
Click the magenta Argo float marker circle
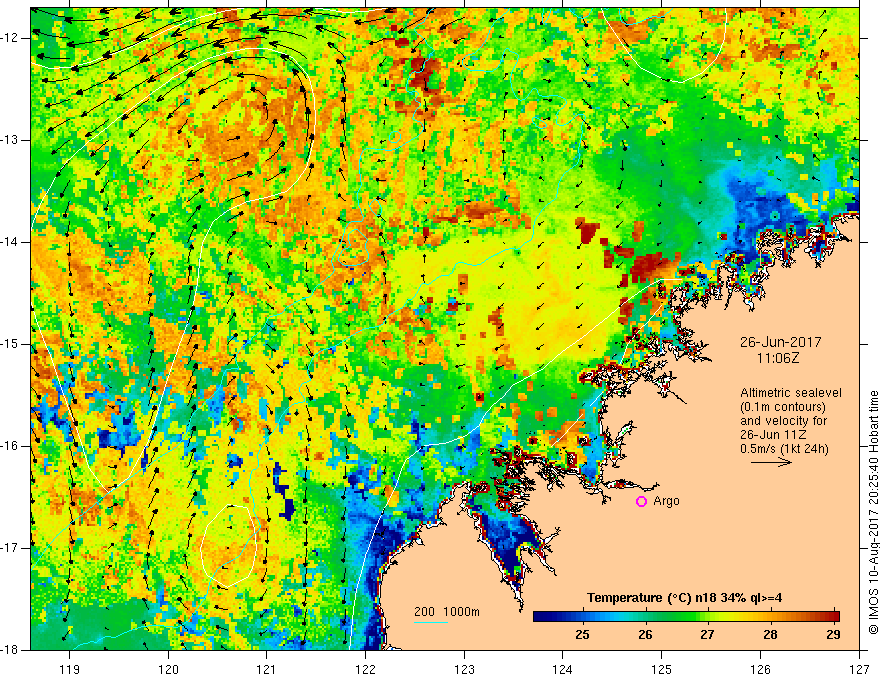pyautogui.click(x=641, y=502)
